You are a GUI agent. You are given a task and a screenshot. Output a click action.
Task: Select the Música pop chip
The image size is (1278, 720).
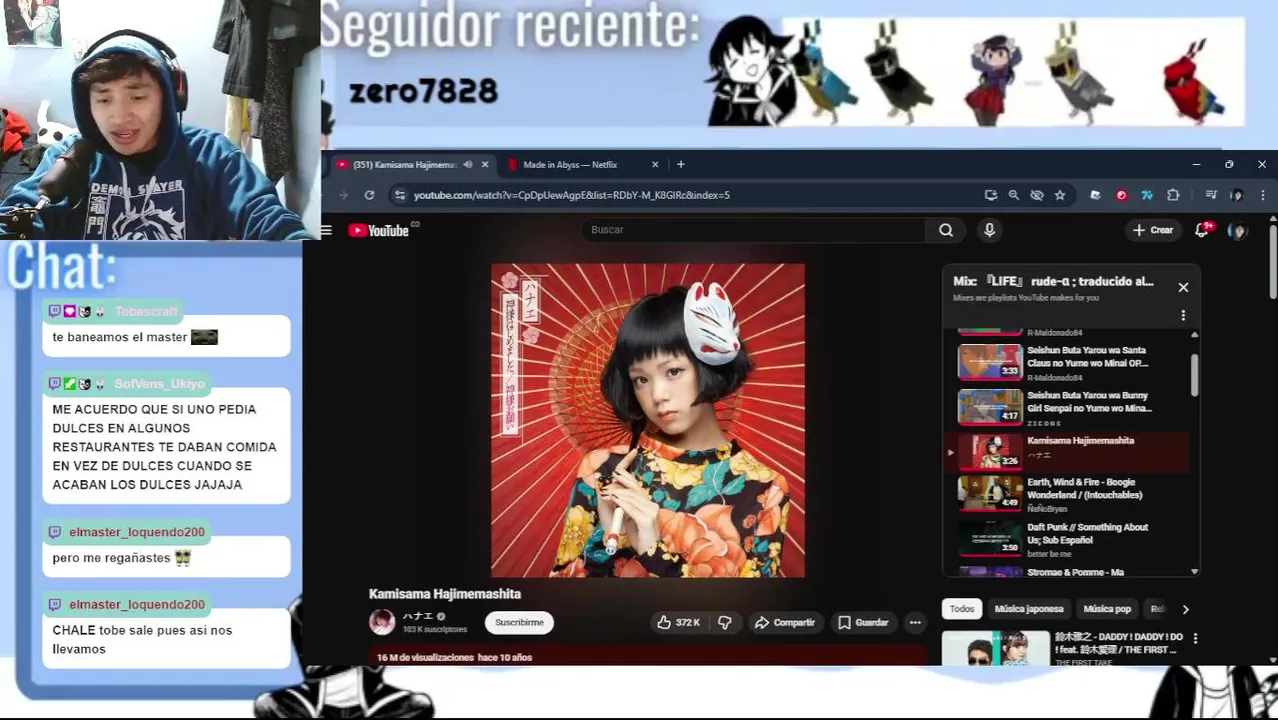[1107, 609]
